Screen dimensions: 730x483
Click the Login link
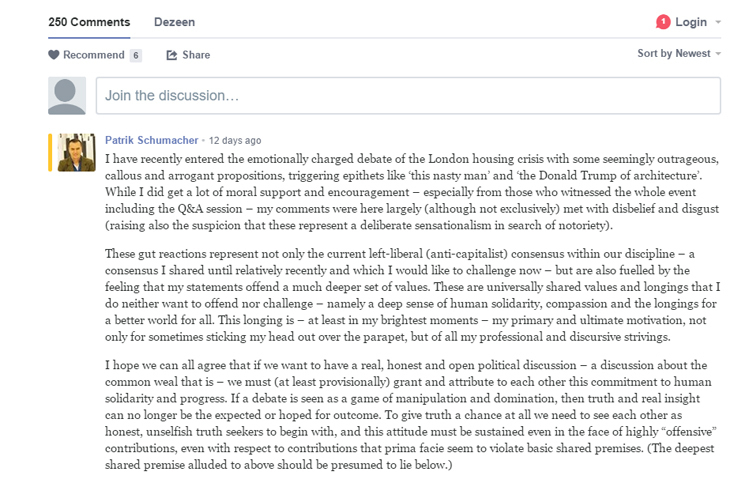691,22
